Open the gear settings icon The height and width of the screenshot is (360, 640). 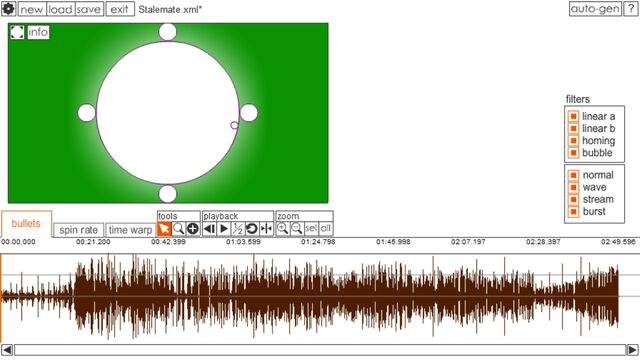coord(8,9)
